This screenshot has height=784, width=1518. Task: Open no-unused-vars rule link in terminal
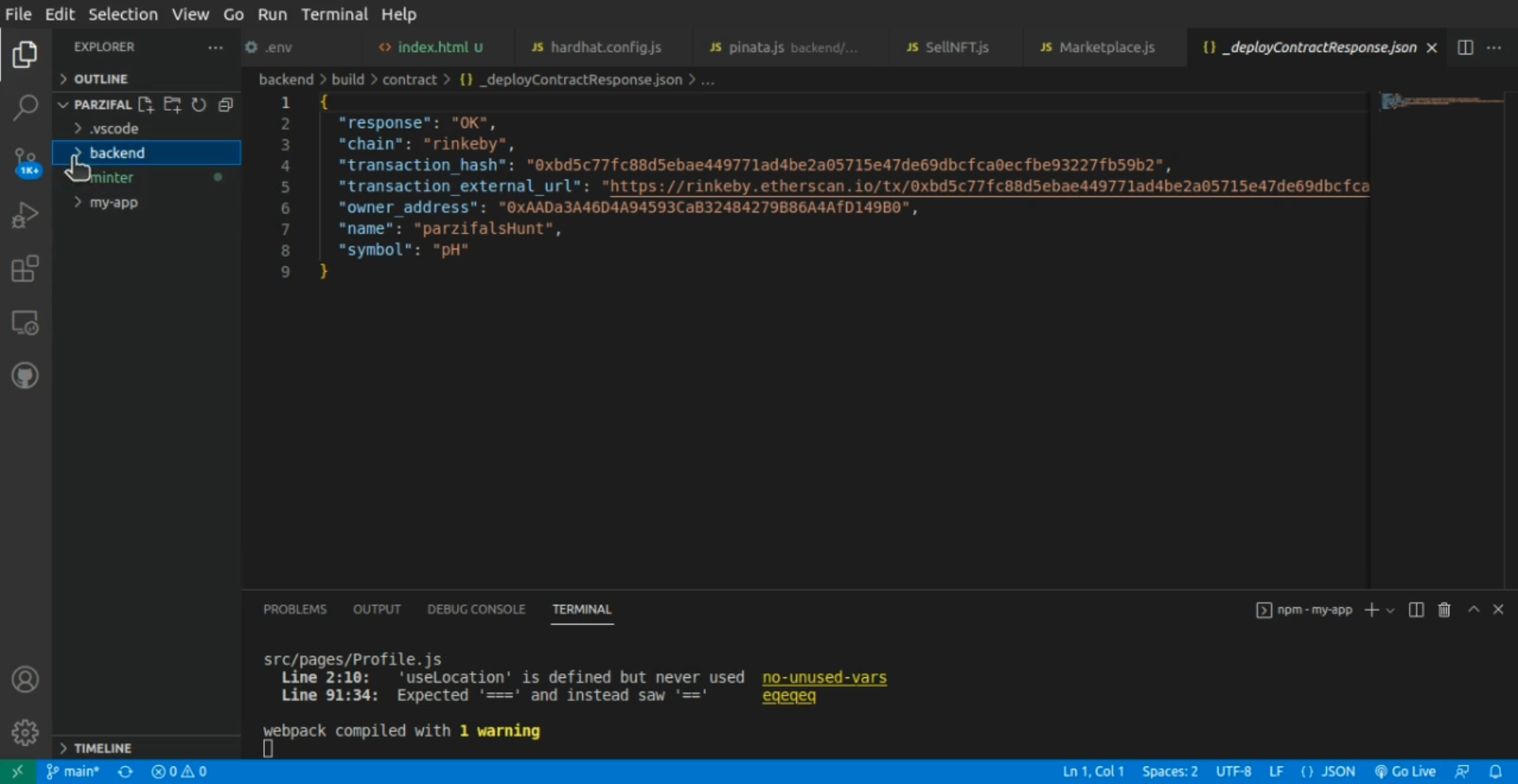(x=825, y=677)
